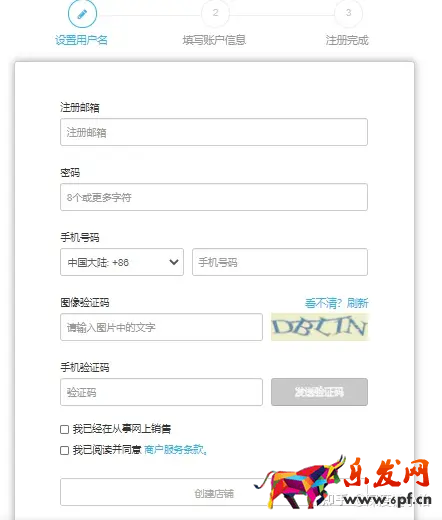This screenshot has width=442, height=520.
Task: Click the 注册完成 step label
Action: (347, 40)
